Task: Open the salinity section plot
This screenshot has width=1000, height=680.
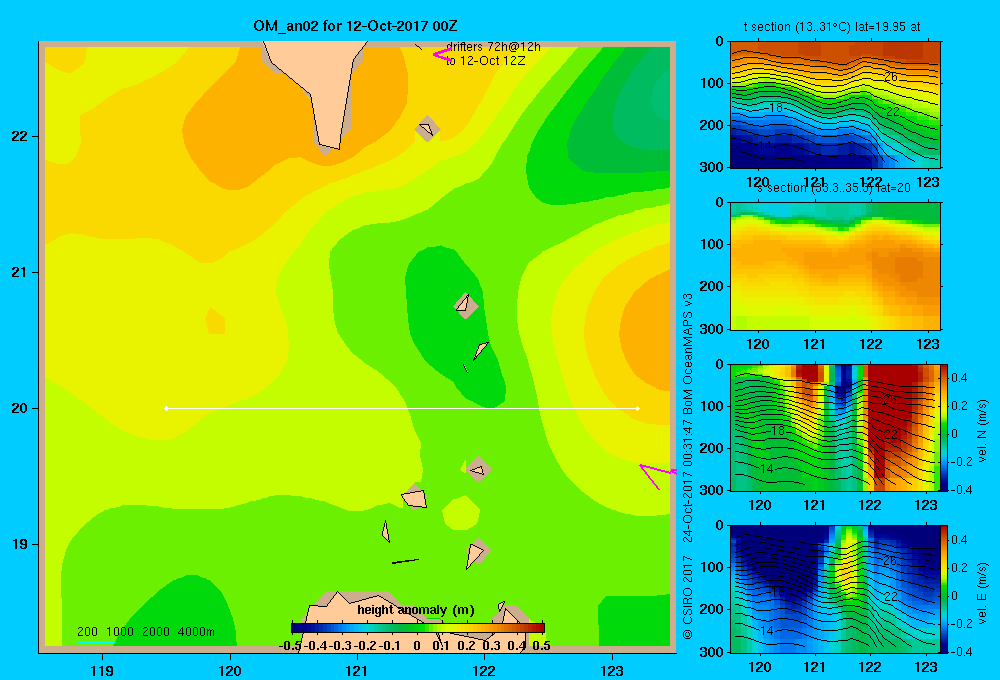Action: 835,266
